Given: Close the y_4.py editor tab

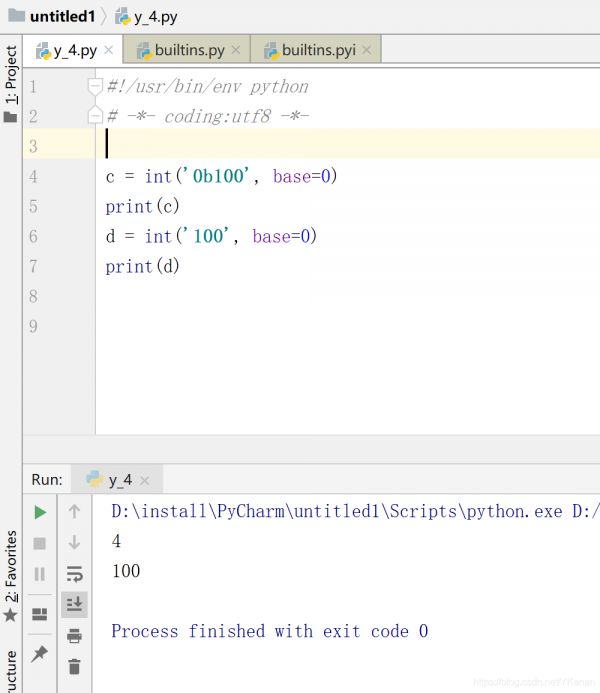Looking at the screenshot, I should pos(109,50).
